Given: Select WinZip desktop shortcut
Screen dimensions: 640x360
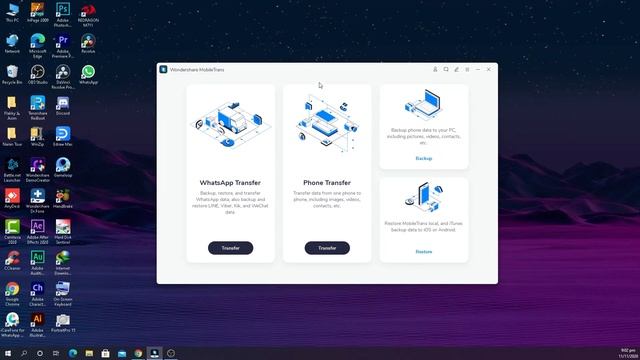Looking at the screenshot, I should pyautogui.click(x=38, y=137).
